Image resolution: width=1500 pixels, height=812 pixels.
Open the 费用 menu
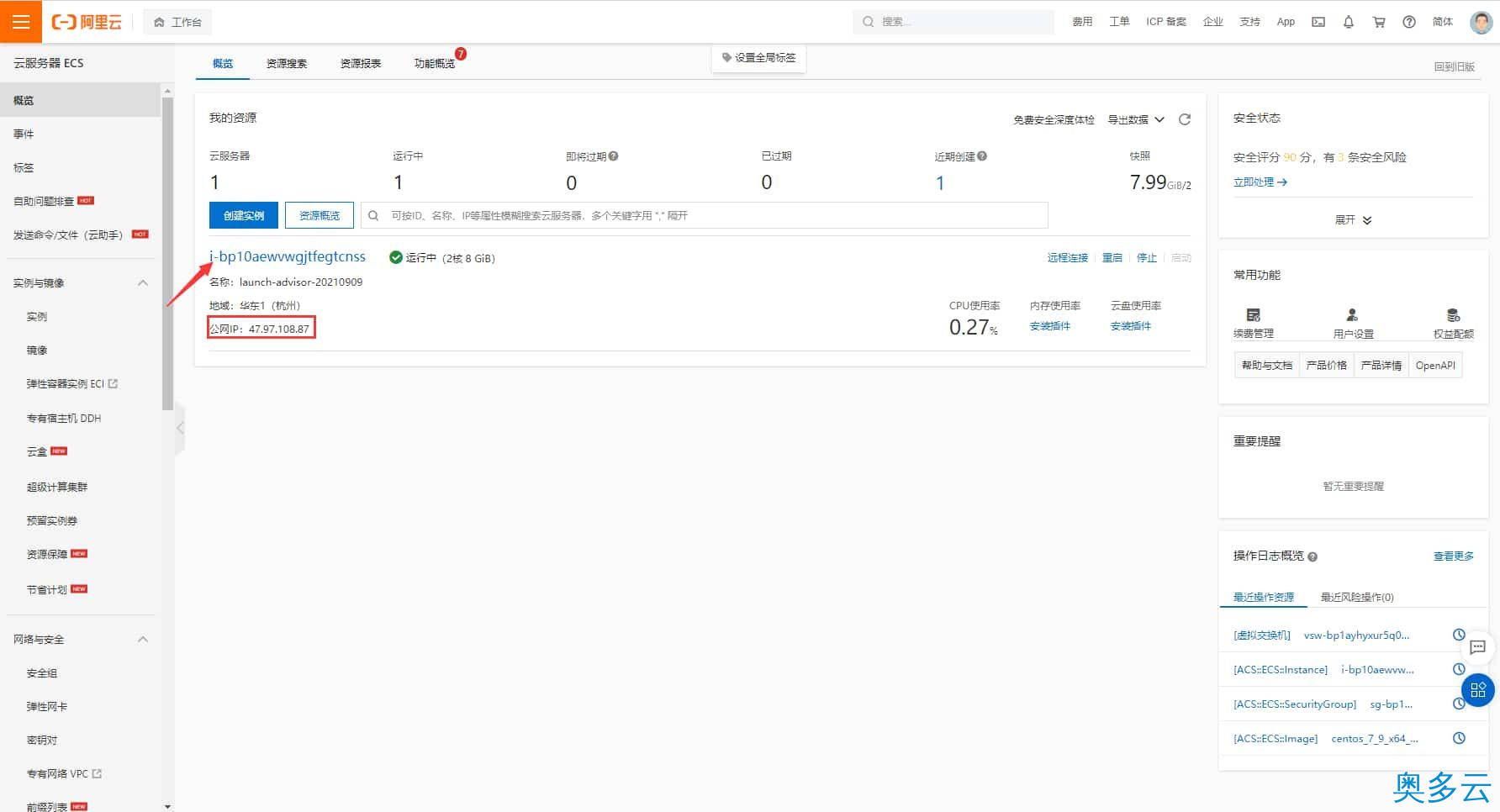[1082, 22]
